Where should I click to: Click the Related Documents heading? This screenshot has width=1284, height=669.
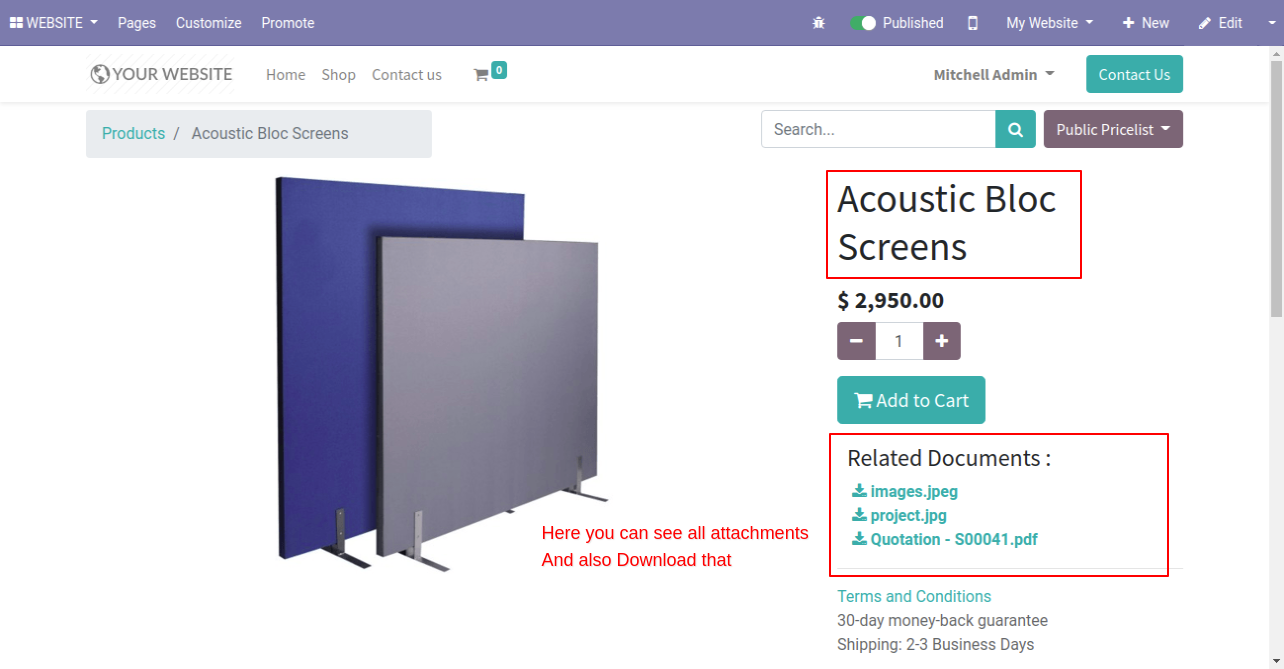[949, 458]
